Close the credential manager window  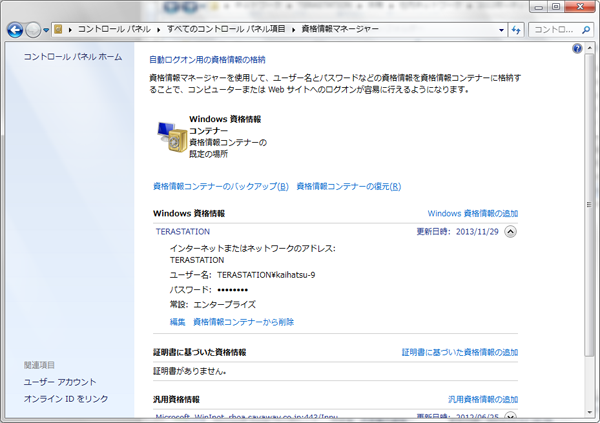(580, 7)
